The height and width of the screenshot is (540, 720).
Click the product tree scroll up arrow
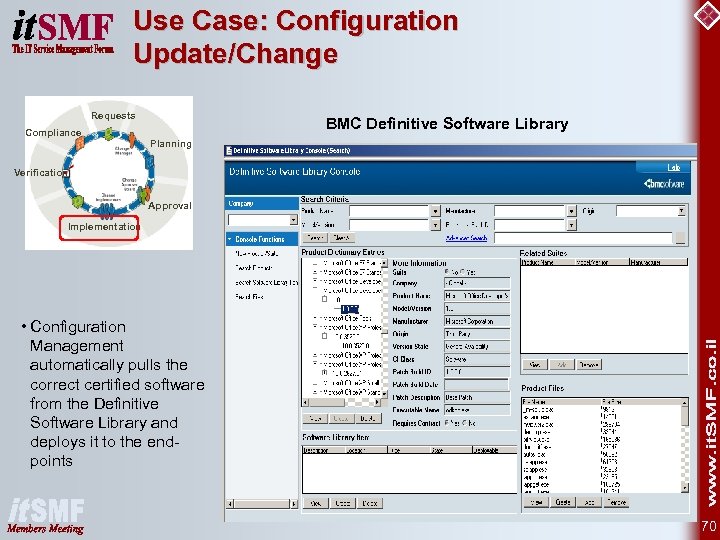point(384,263)
